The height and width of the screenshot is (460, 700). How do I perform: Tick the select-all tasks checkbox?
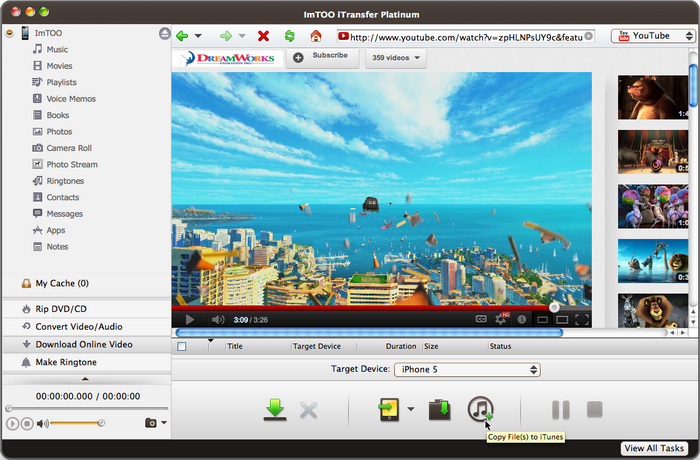pyautogui.click(x=182, y=347)
